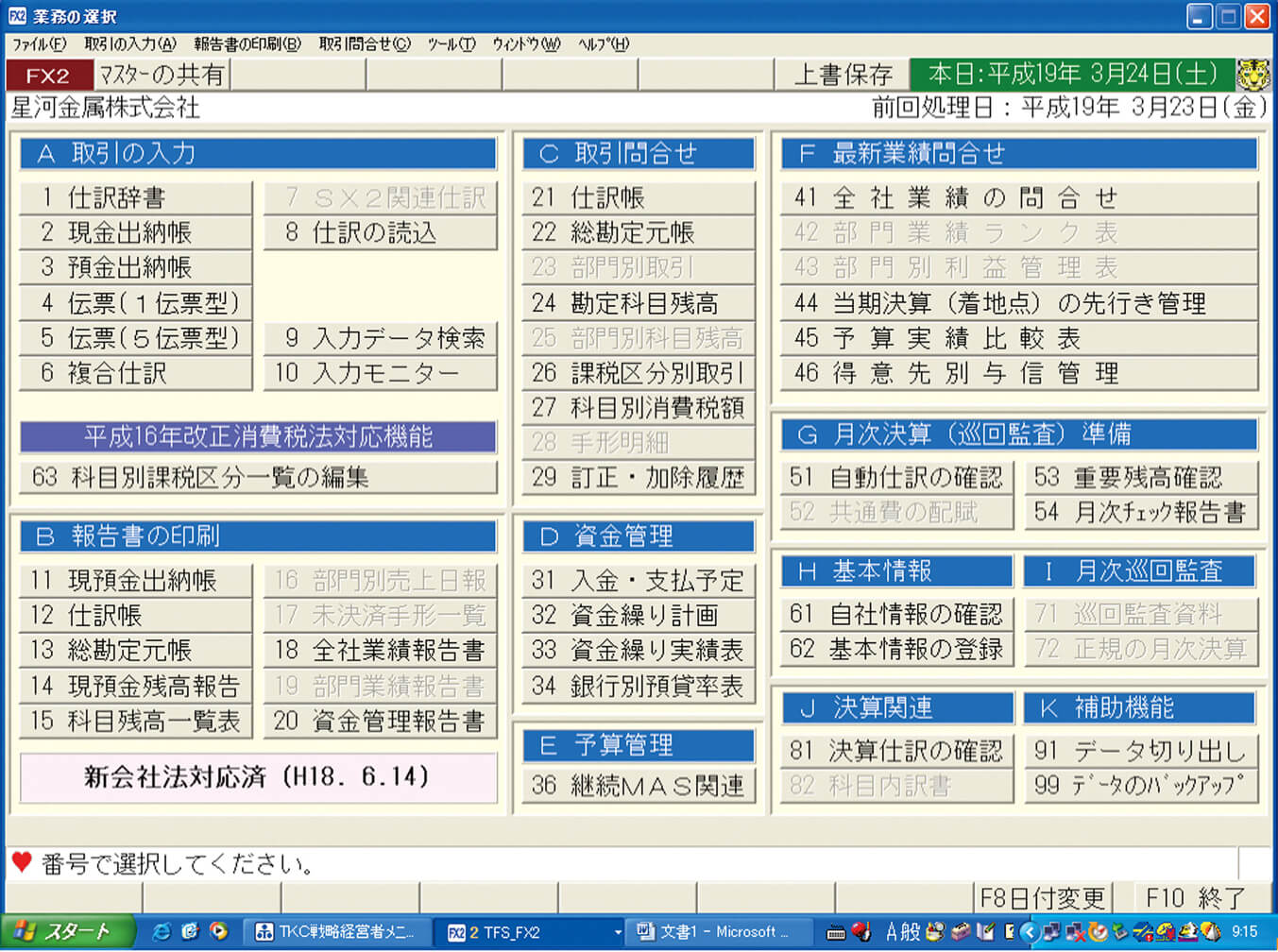Click the マスターの共有 toolbar button
The image size is (1278, 952).
click(x=162, y=75)
